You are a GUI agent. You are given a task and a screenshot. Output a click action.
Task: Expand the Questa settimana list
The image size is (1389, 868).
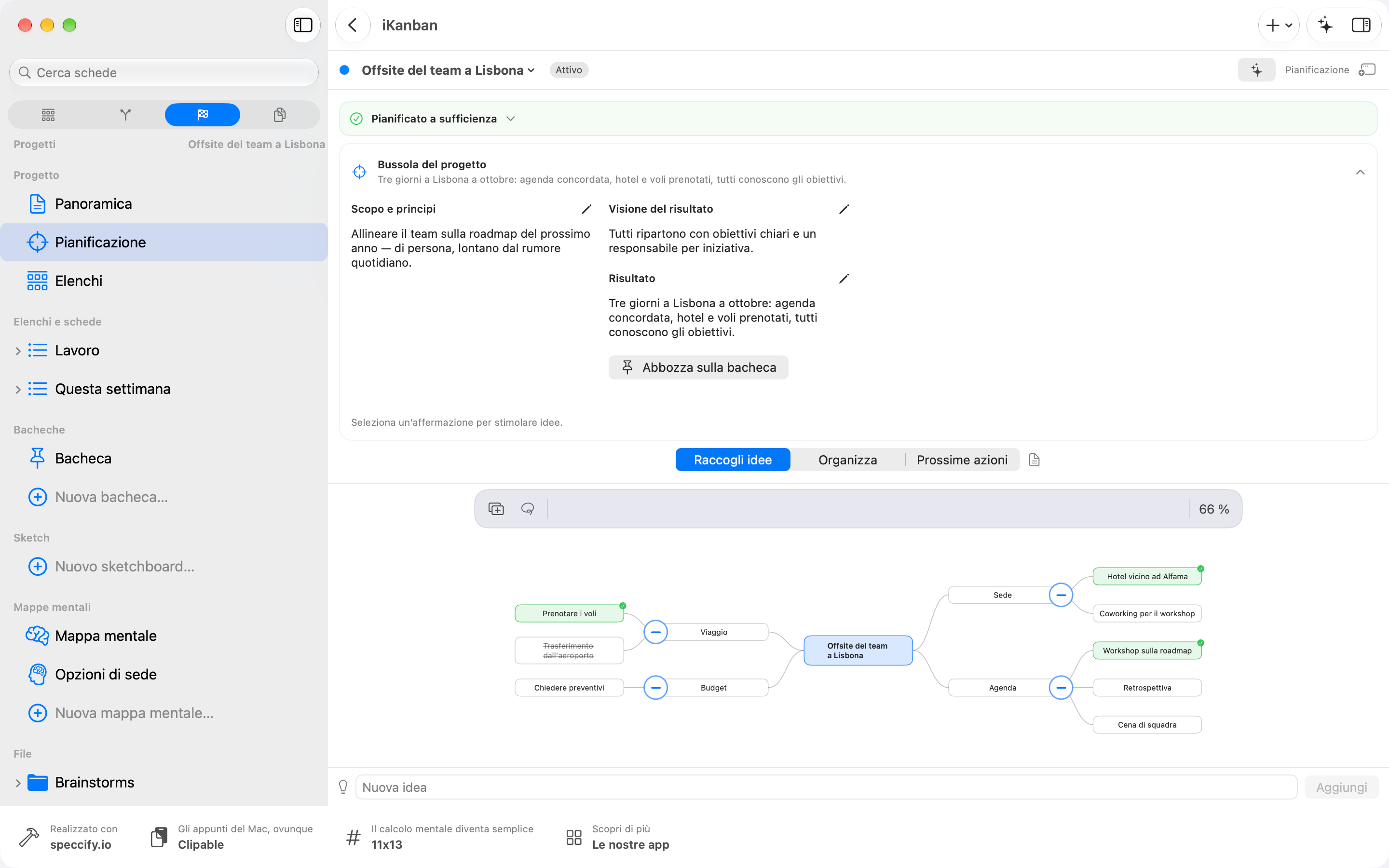point(18,390)
